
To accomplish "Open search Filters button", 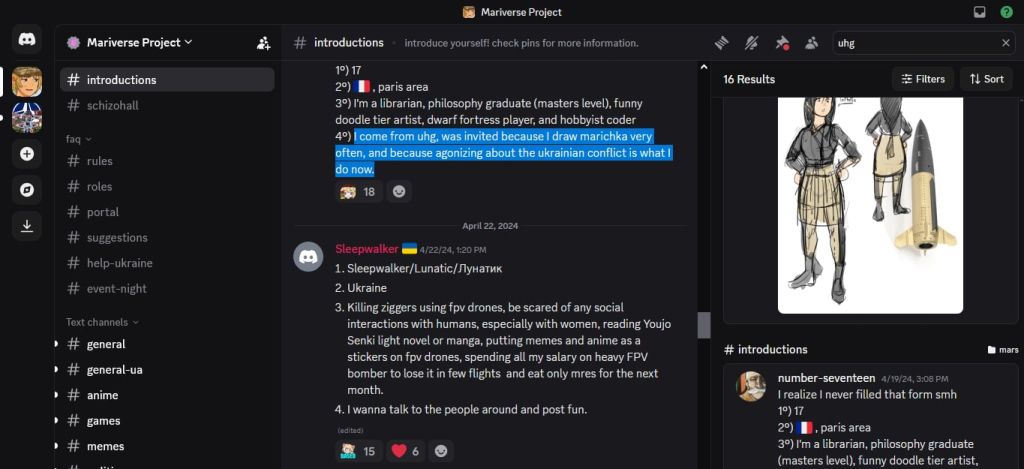I will [x=923, y=79].
